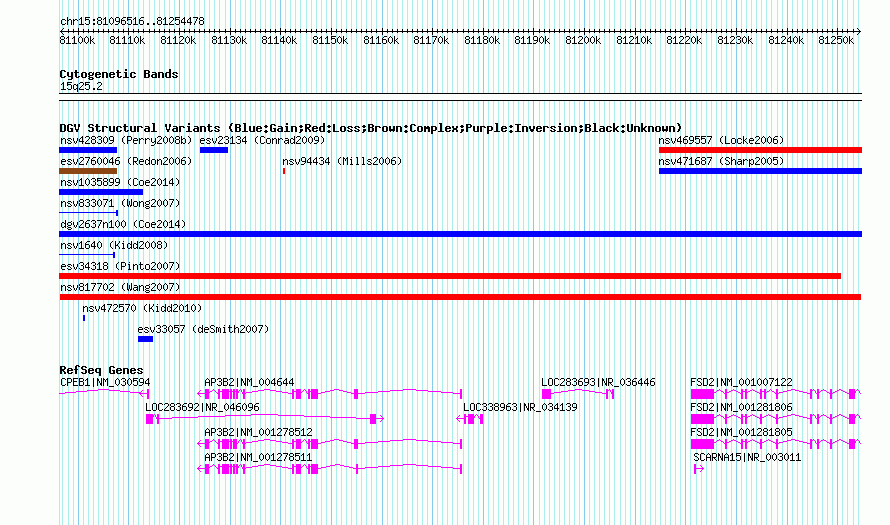Viewport: 890px width, 525px height.
Task: Click the 15q25.2 band label
Action: coord(81,86)
